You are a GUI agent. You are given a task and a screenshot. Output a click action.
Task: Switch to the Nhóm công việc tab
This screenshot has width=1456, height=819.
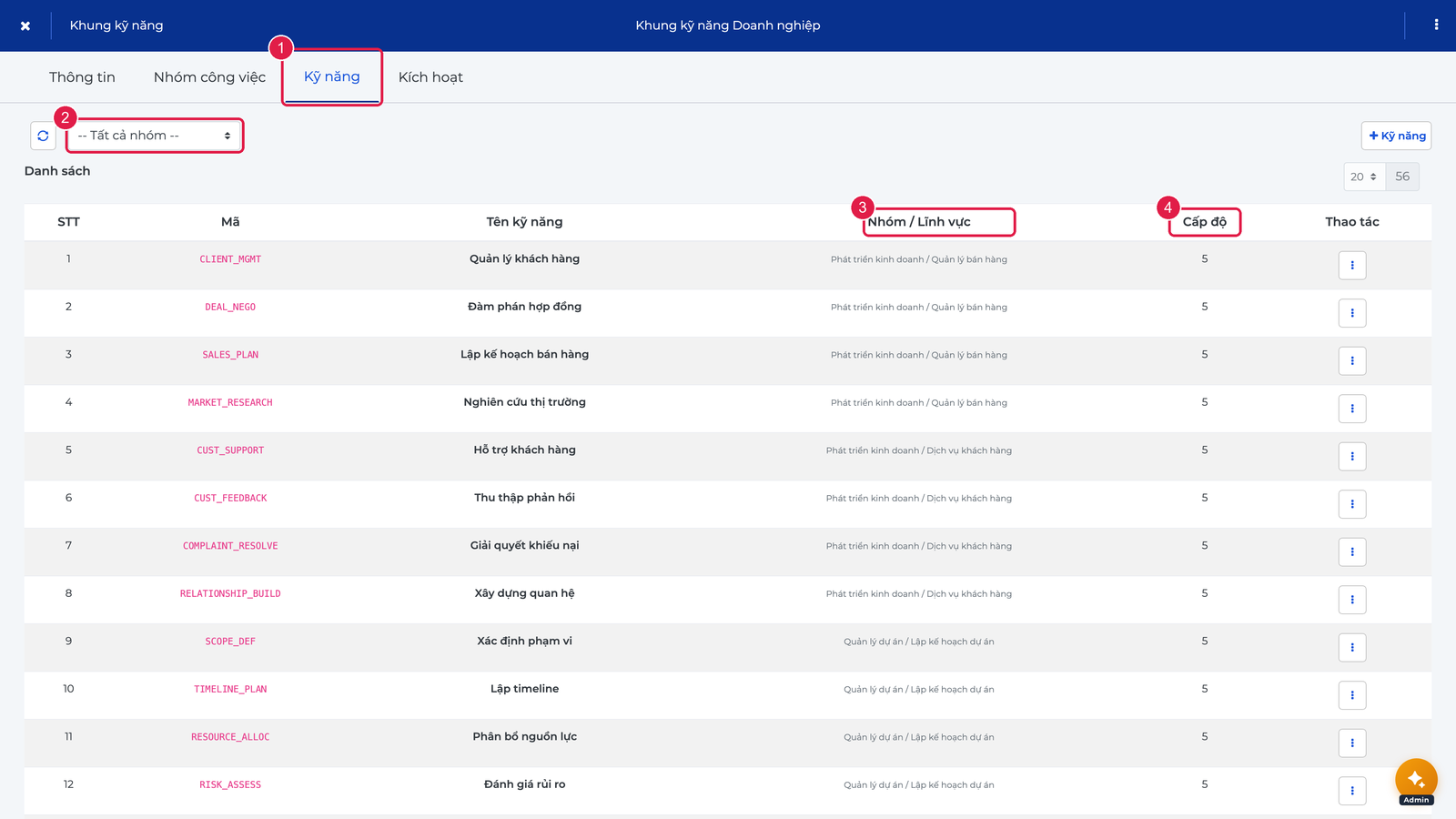(209, 77)
